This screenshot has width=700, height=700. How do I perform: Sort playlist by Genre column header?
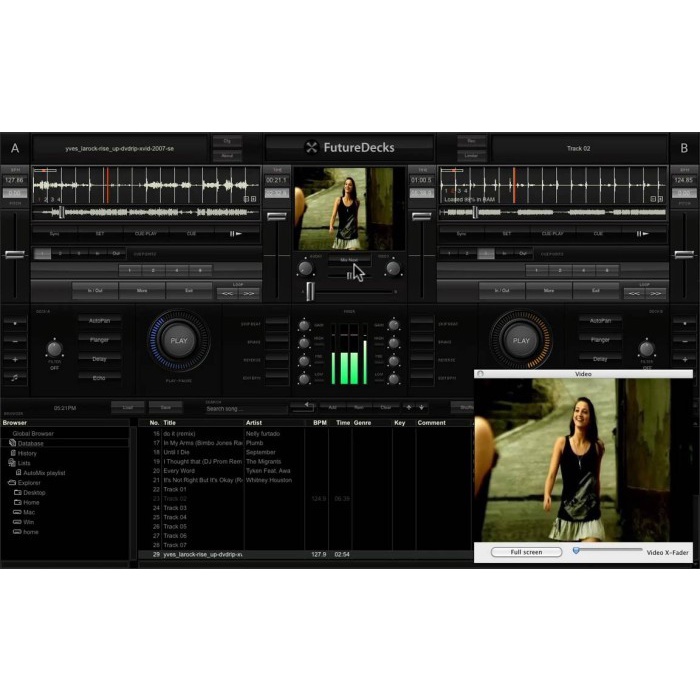point(362,422)
